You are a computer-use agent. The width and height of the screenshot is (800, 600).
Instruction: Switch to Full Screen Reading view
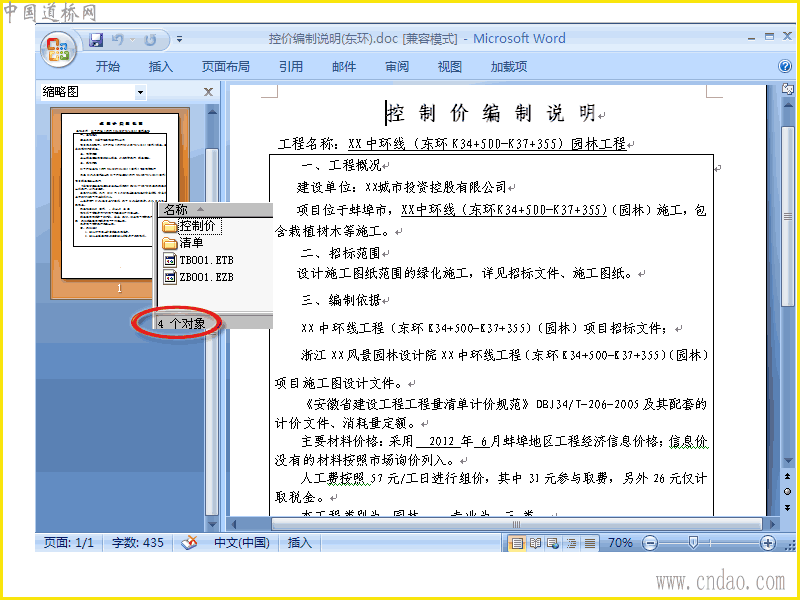(535, 543)
